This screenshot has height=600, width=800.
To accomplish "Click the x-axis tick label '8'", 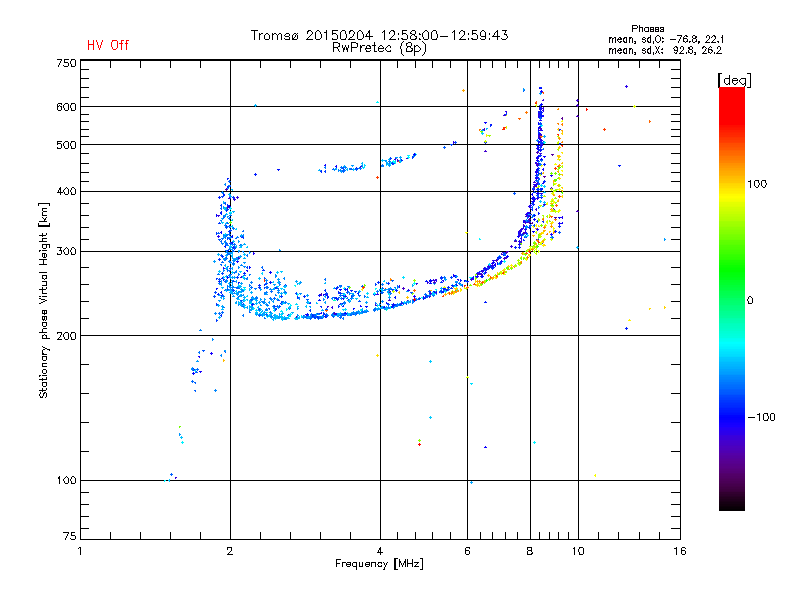I will 530,551.
